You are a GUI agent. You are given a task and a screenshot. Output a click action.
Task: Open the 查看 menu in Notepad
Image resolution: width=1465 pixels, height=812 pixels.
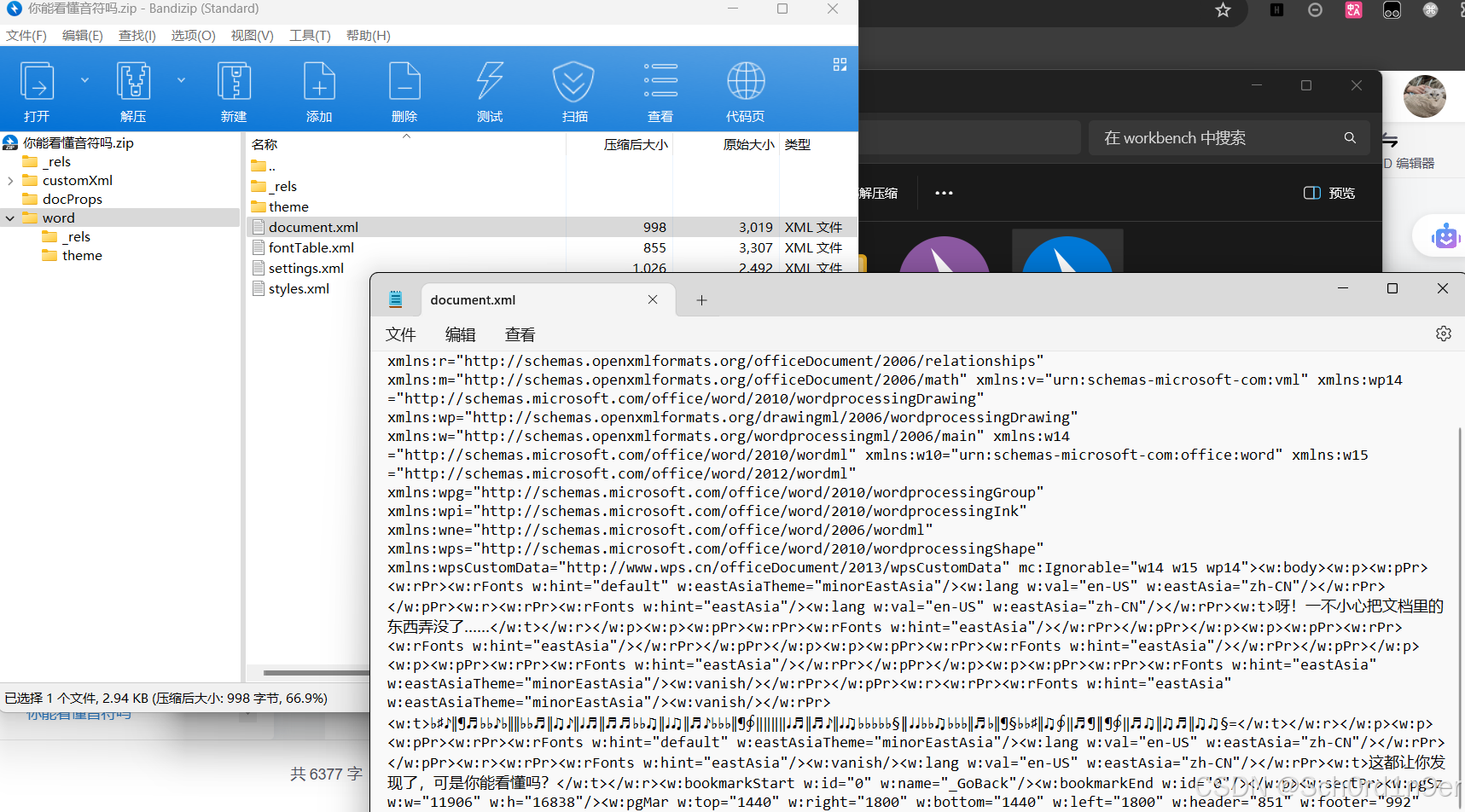520,334
